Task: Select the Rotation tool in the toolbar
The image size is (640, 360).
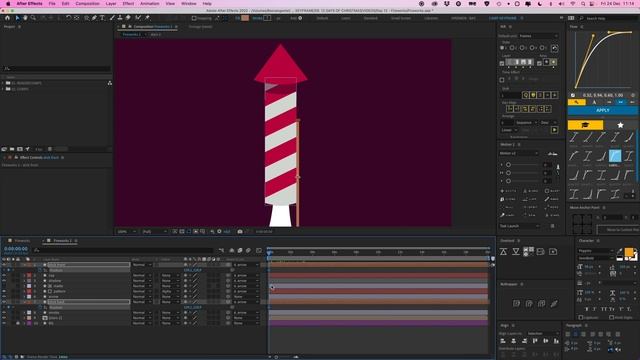Action: [68, 18]
